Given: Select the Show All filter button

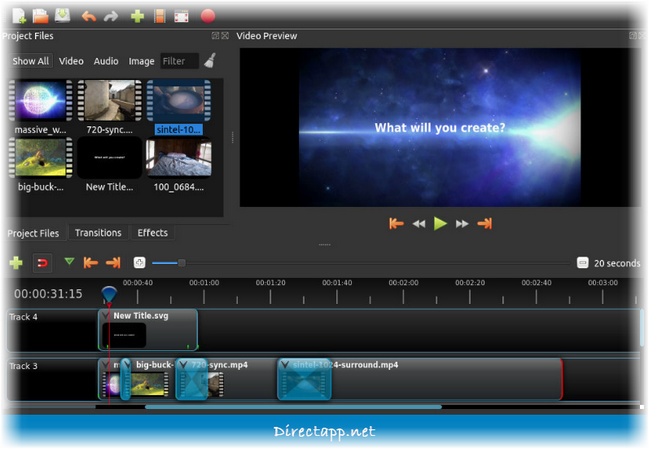Looking at the screenshot, I should click(31, 61).
